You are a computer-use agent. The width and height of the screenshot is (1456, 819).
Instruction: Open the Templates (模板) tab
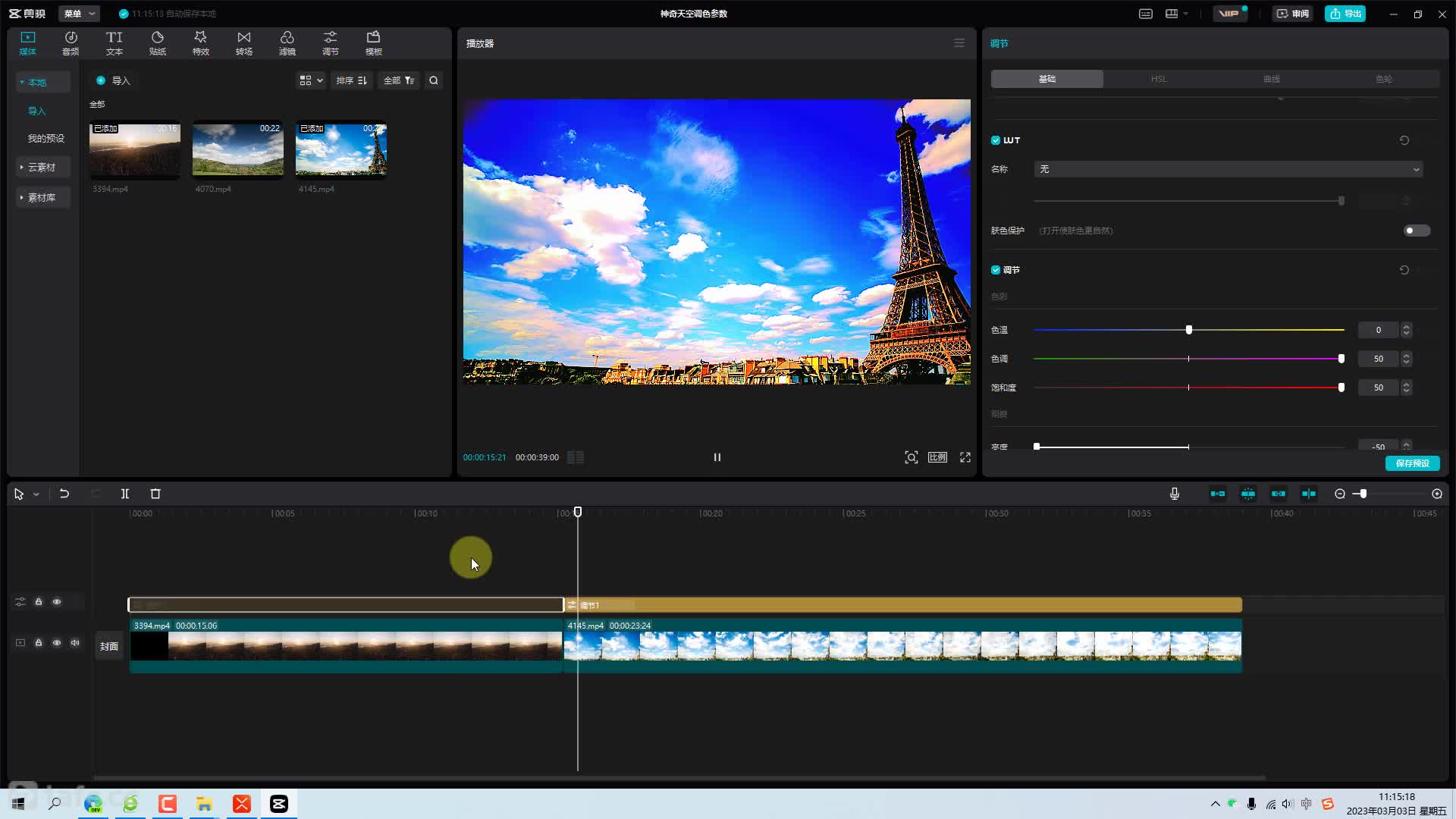373,43
